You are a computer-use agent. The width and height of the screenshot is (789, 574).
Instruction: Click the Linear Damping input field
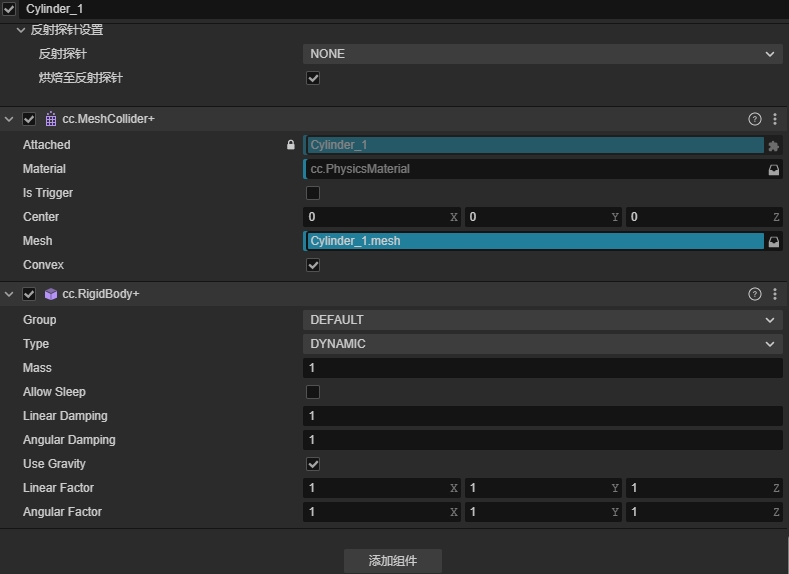coord(542,416)
